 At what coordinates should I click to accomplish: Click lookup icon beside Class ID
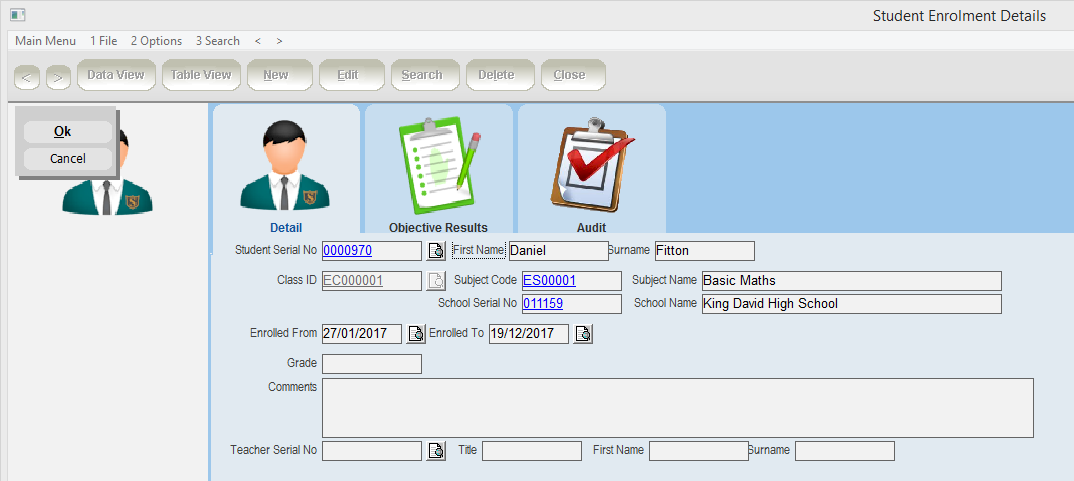point(436,281)
